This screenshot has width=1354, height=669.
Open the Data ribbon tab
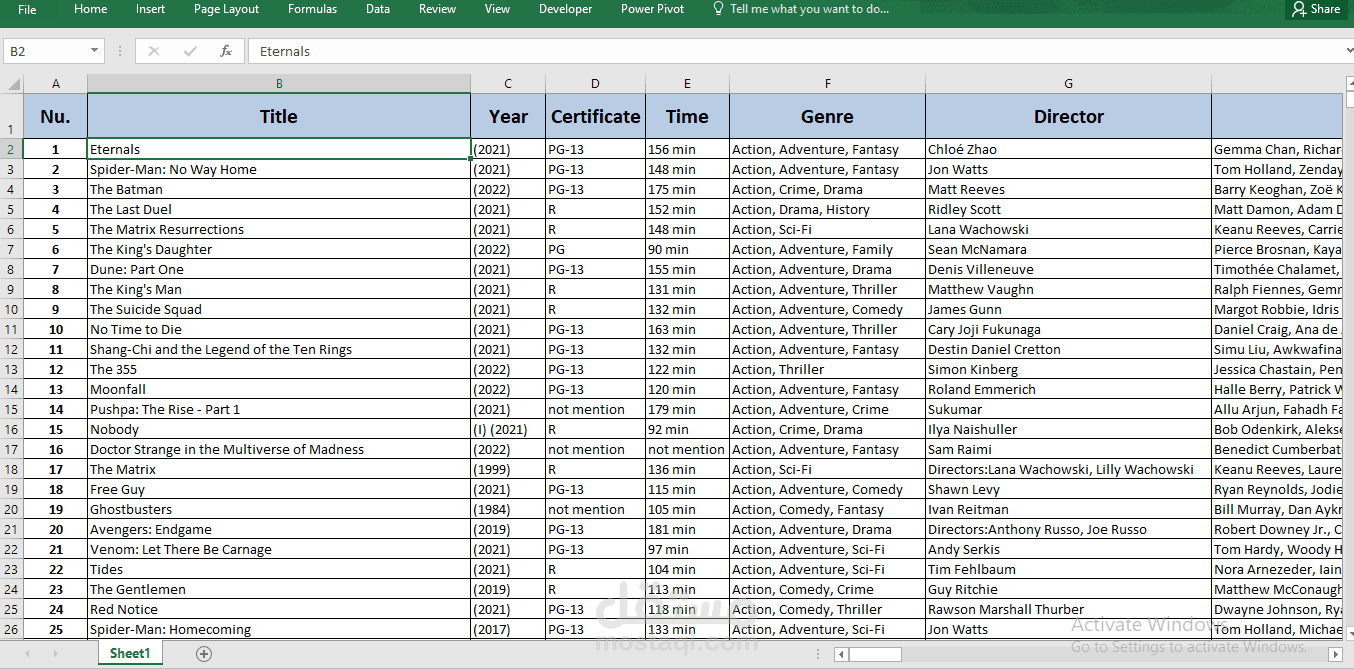click(378, 9)
